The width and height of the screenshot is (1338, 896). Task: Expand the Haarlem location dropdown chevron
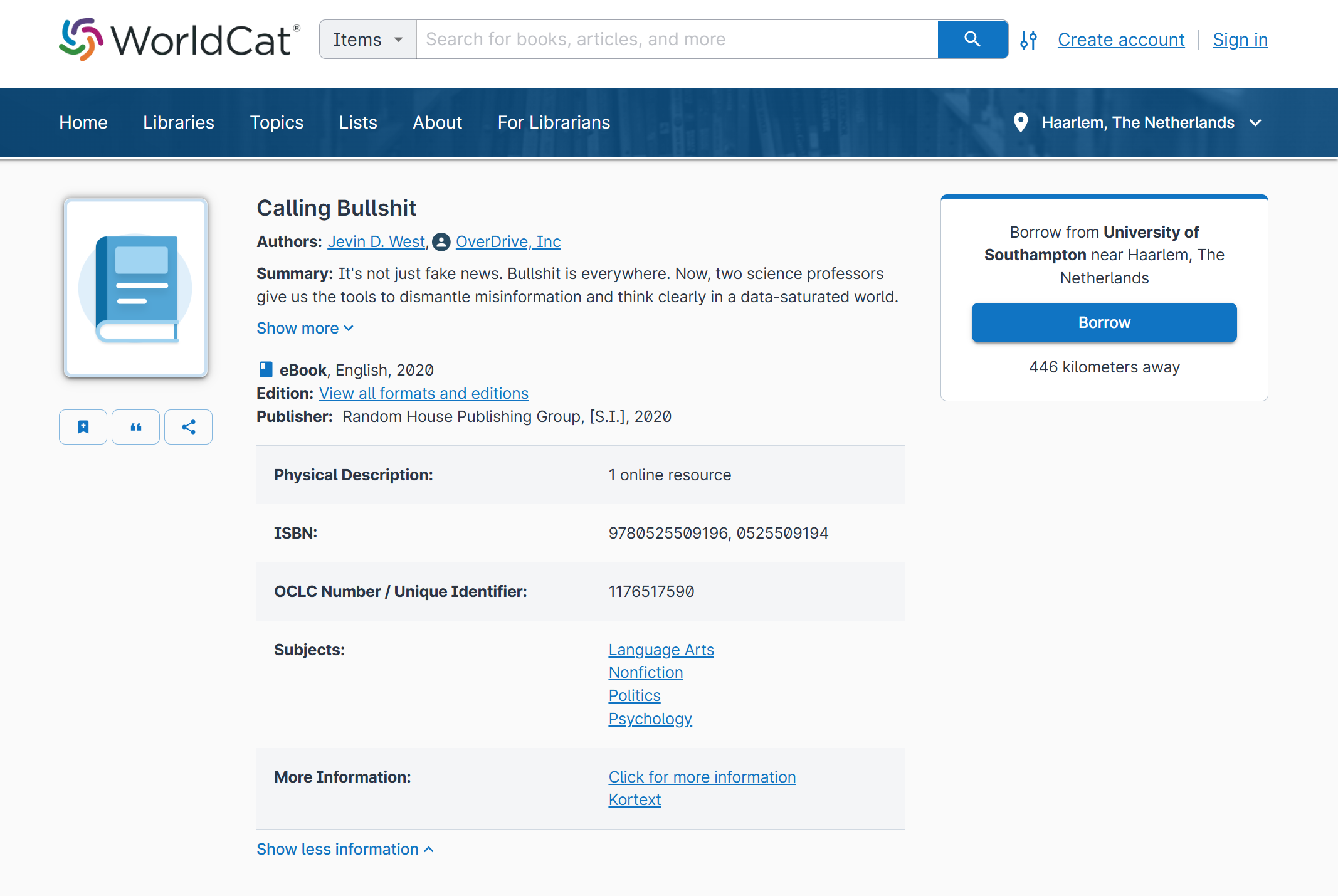(1255, 123)
